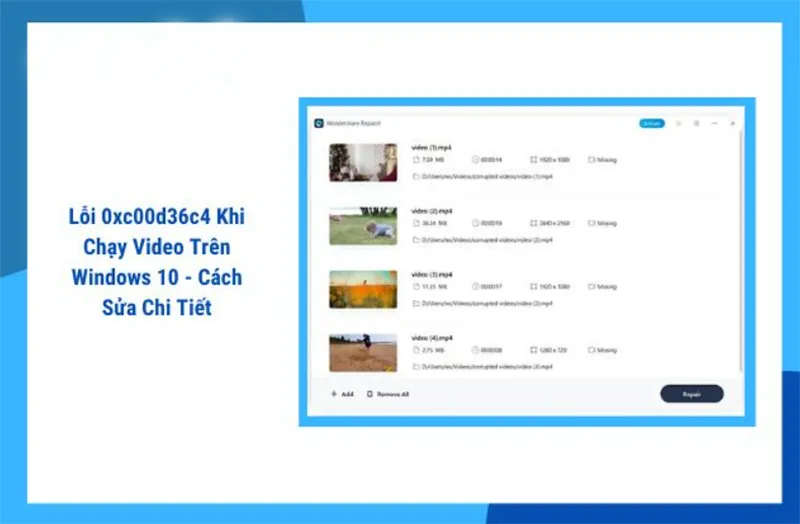Click Missing status icon for video (4).mp4
The width and height of the screenshot is (800, 524).
pos(592,350)
